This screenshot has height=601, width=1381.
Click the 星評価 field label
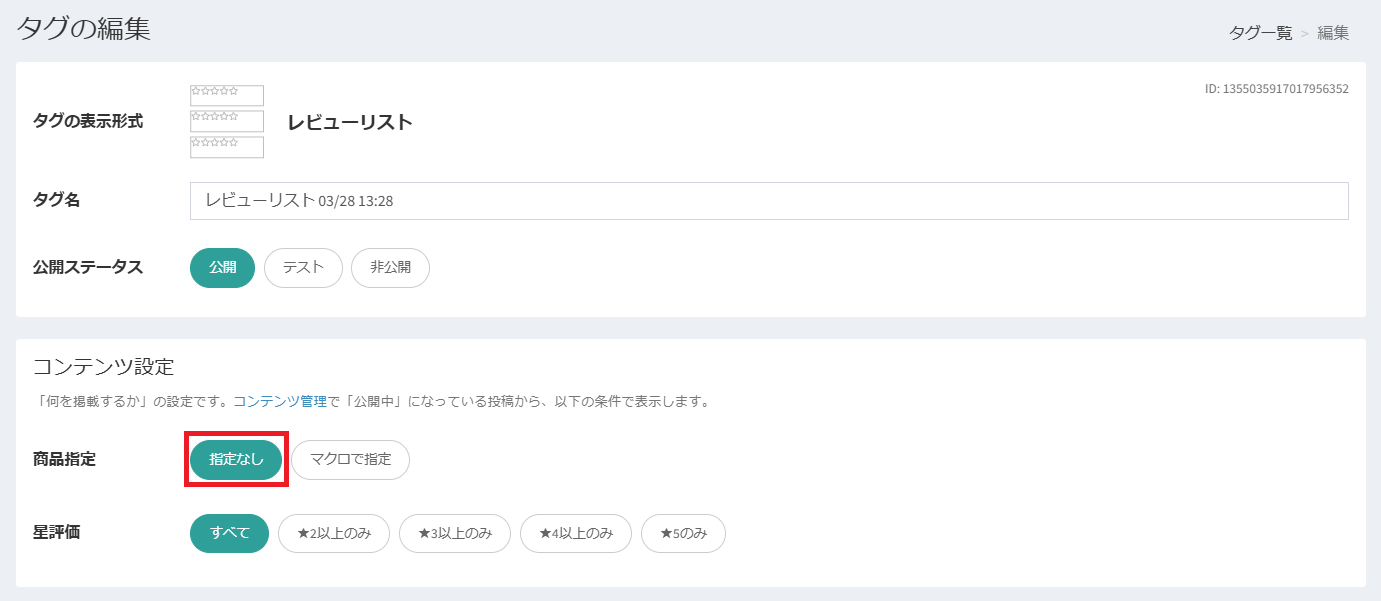tap(56, 532)
